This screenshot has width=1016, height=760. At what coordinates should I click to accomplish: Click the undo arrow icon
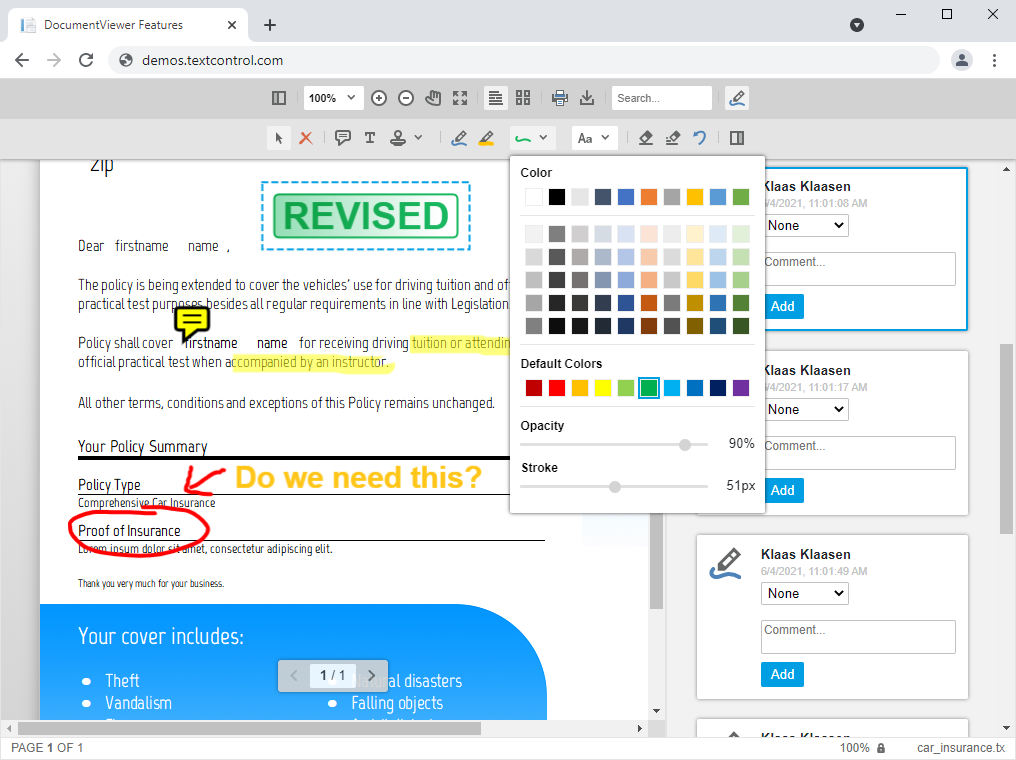click(x=700, y=138)
